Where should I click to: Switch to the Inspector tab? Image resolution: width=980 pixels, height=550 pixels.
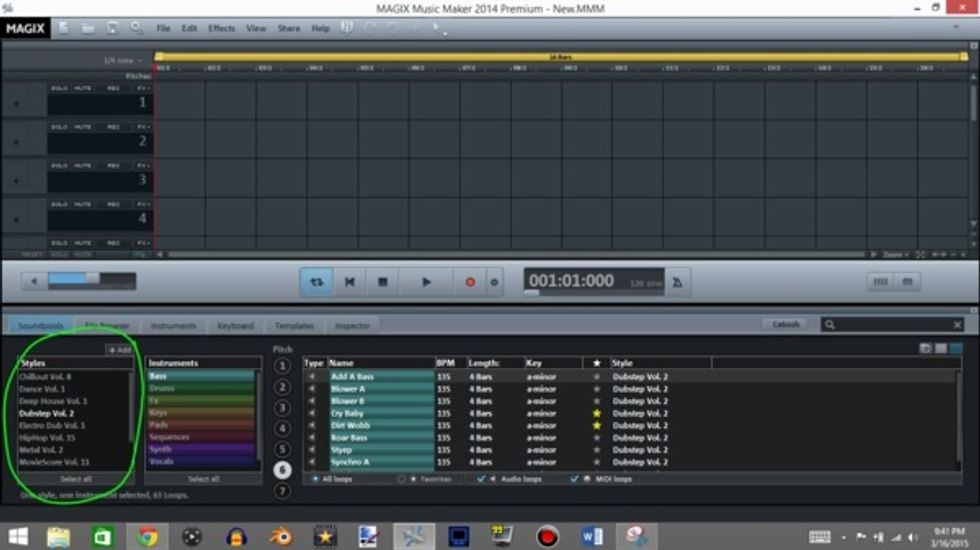352,326
